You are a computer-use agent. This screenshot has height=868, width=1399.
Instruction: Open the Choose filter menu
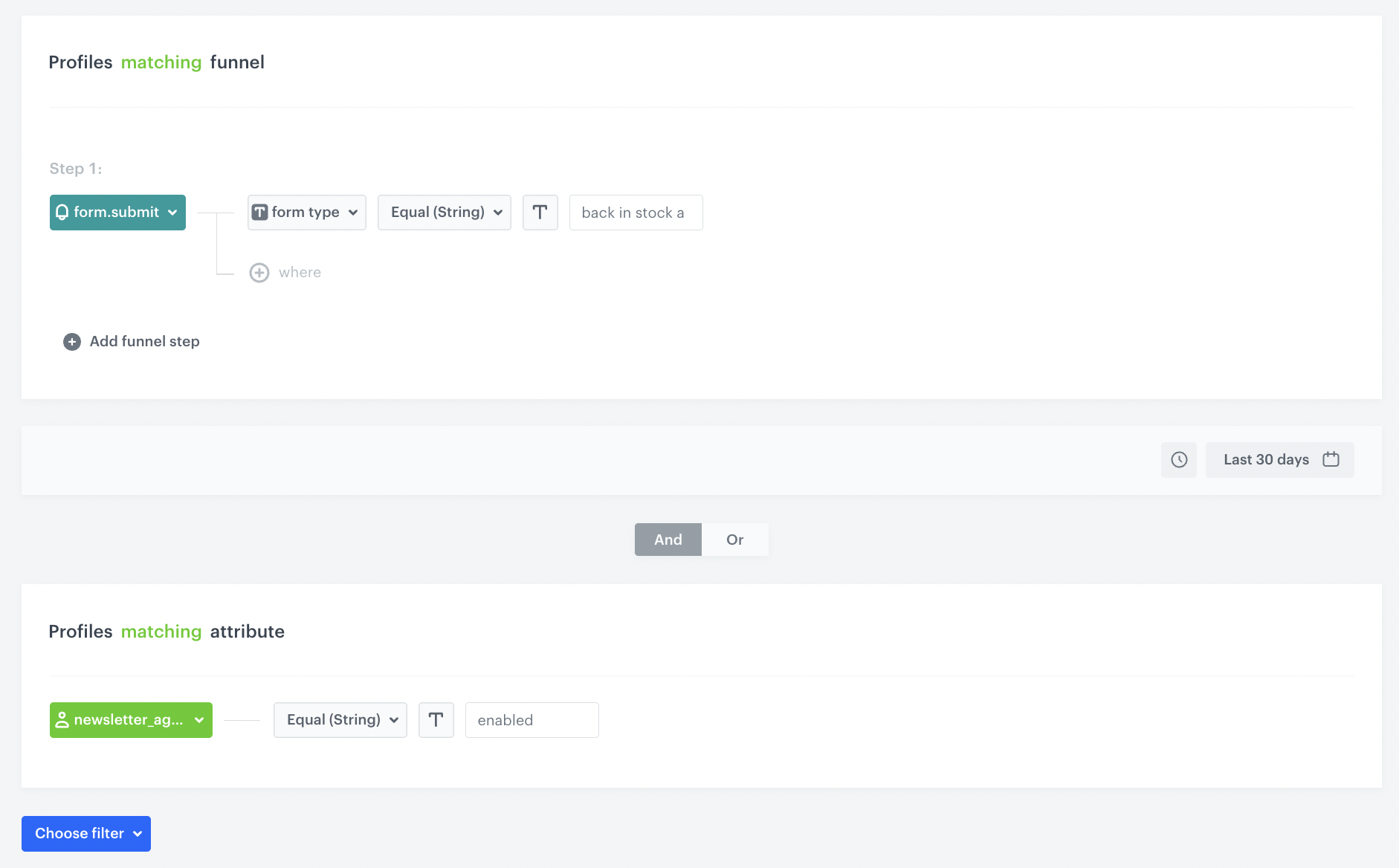pos(85,833)
